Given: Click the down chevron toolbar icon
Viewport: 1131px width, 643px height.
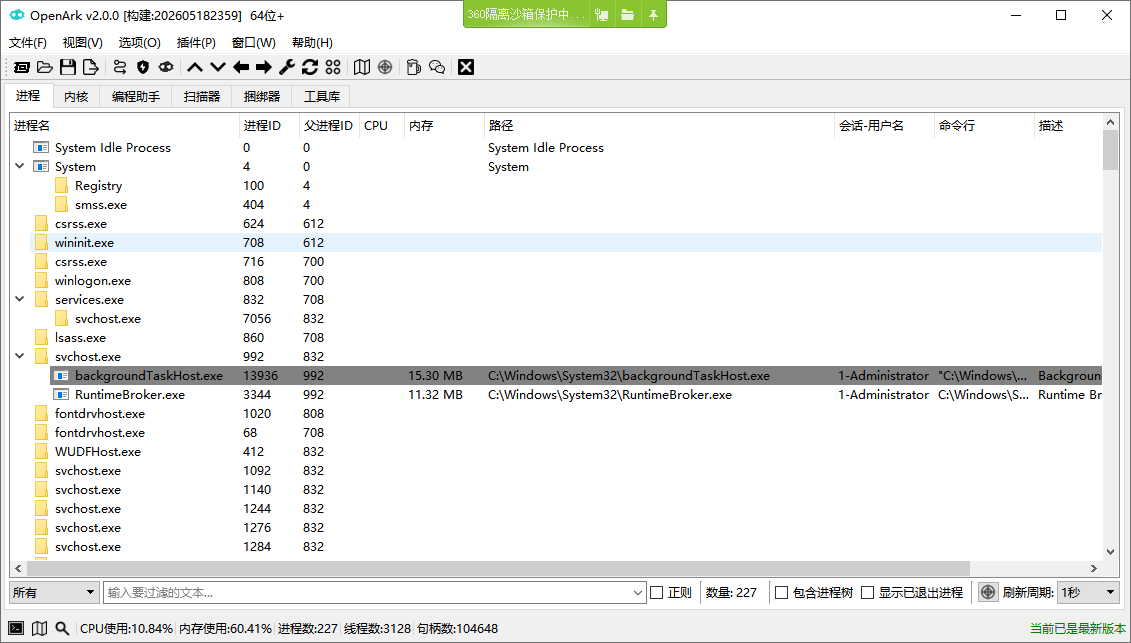Looking at the screenshot, I should (218, 67).
